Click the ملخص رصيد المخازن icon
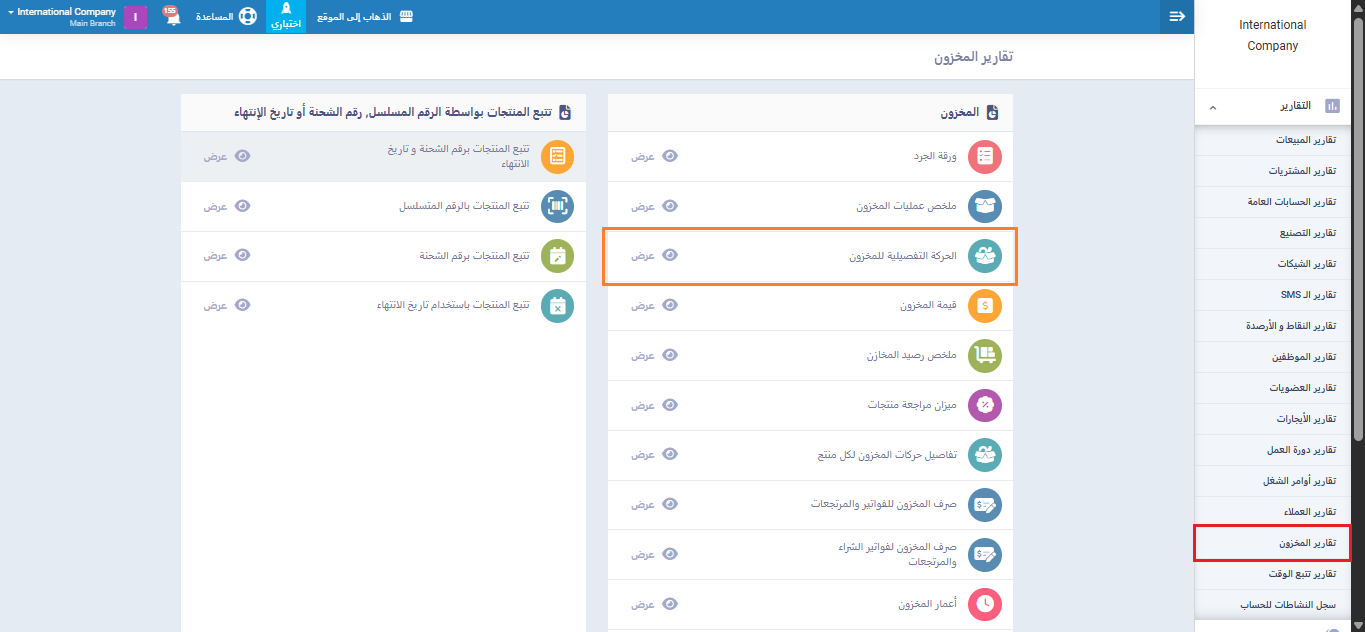 tap(985, 355)
